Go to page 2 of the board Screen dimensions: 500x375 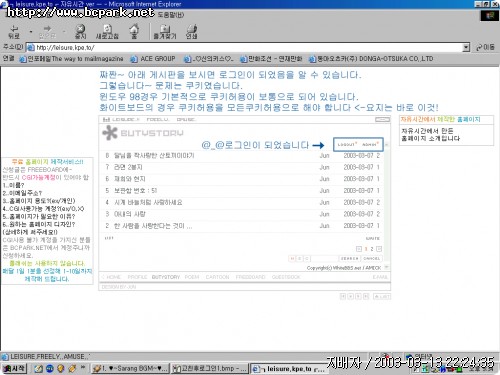(372, 249)
